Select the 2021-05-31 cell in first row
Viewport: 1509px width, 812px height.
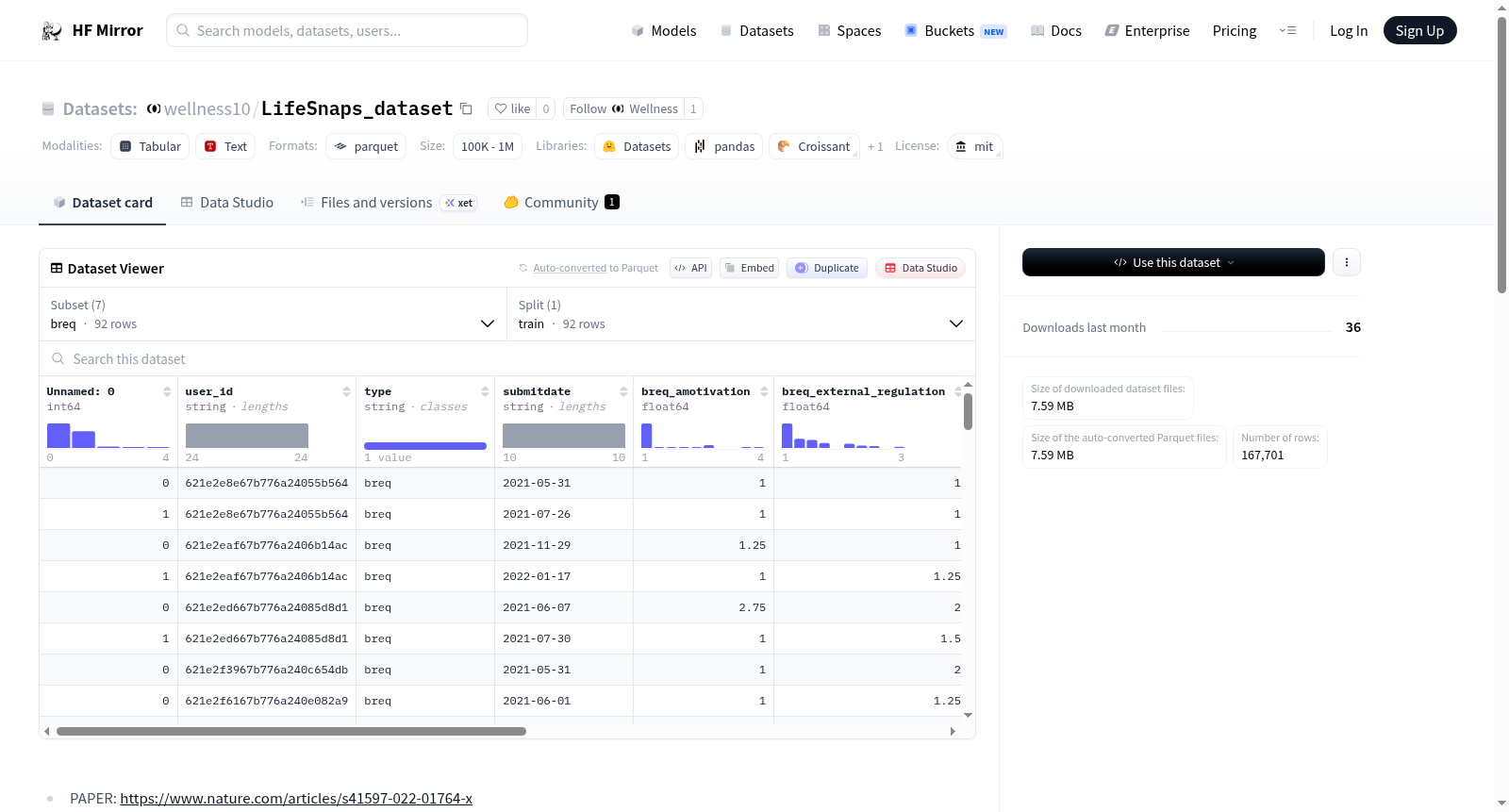(x=564, y=483)
